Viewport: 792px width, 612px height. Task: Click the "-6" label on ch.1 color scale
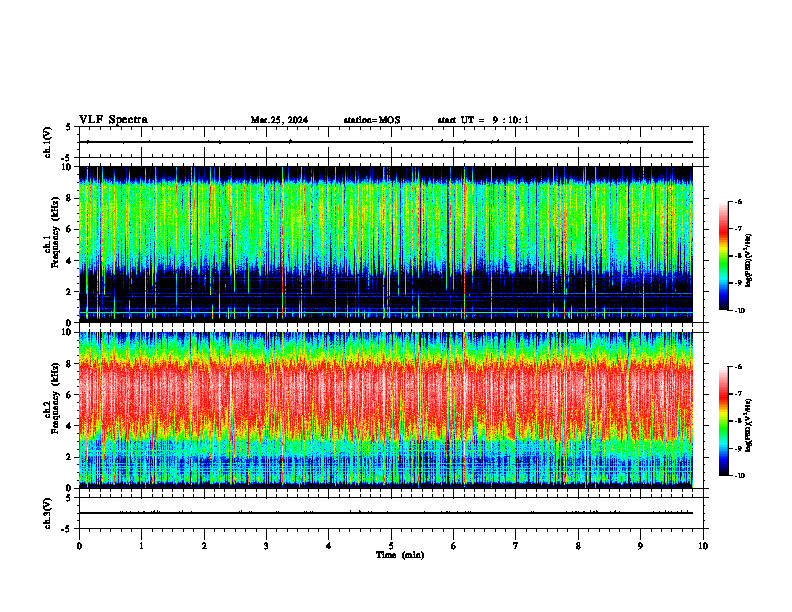(737, 202)
